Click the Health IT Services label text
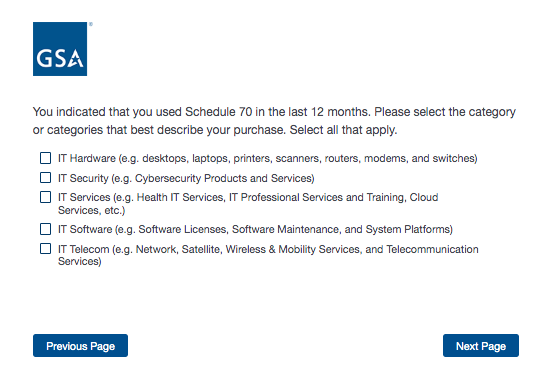Image resolution: width=557 pixels, height=384 pixels. 248,204
